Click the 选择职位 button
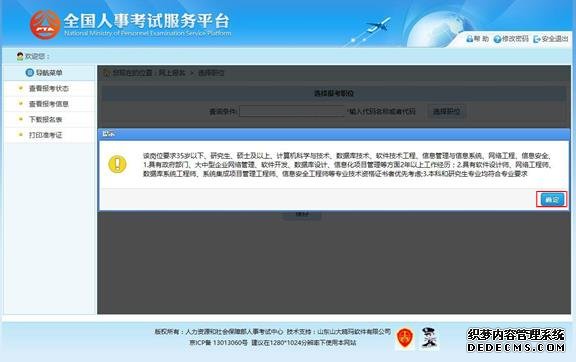576x362 pixels. point(446,111)
